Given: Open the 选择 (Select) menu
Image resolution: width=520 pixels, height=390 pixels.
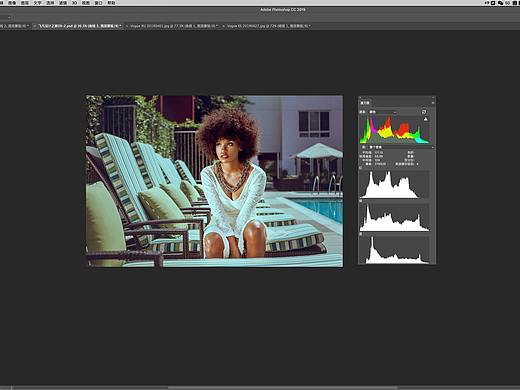Looking at the screenshot, I should 50,3.
